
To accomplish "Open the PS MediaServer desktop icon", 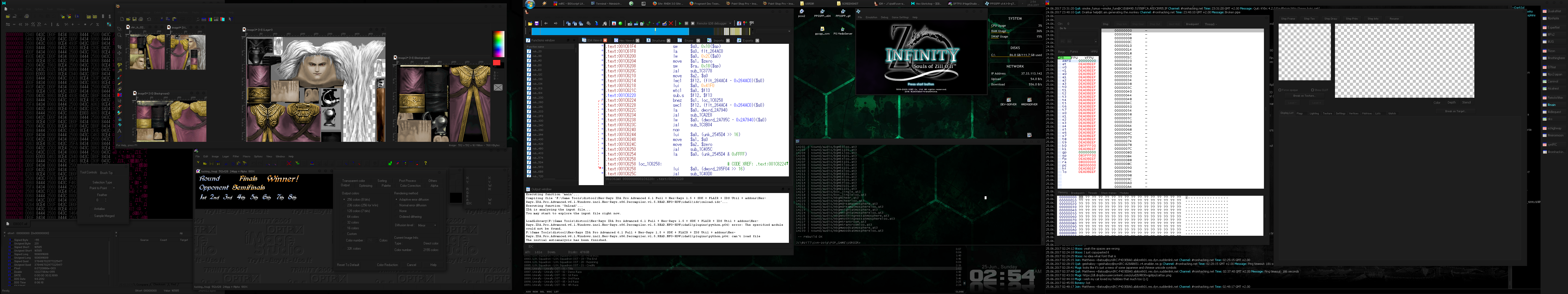I will pyautogui.click(x=843, y=30).
